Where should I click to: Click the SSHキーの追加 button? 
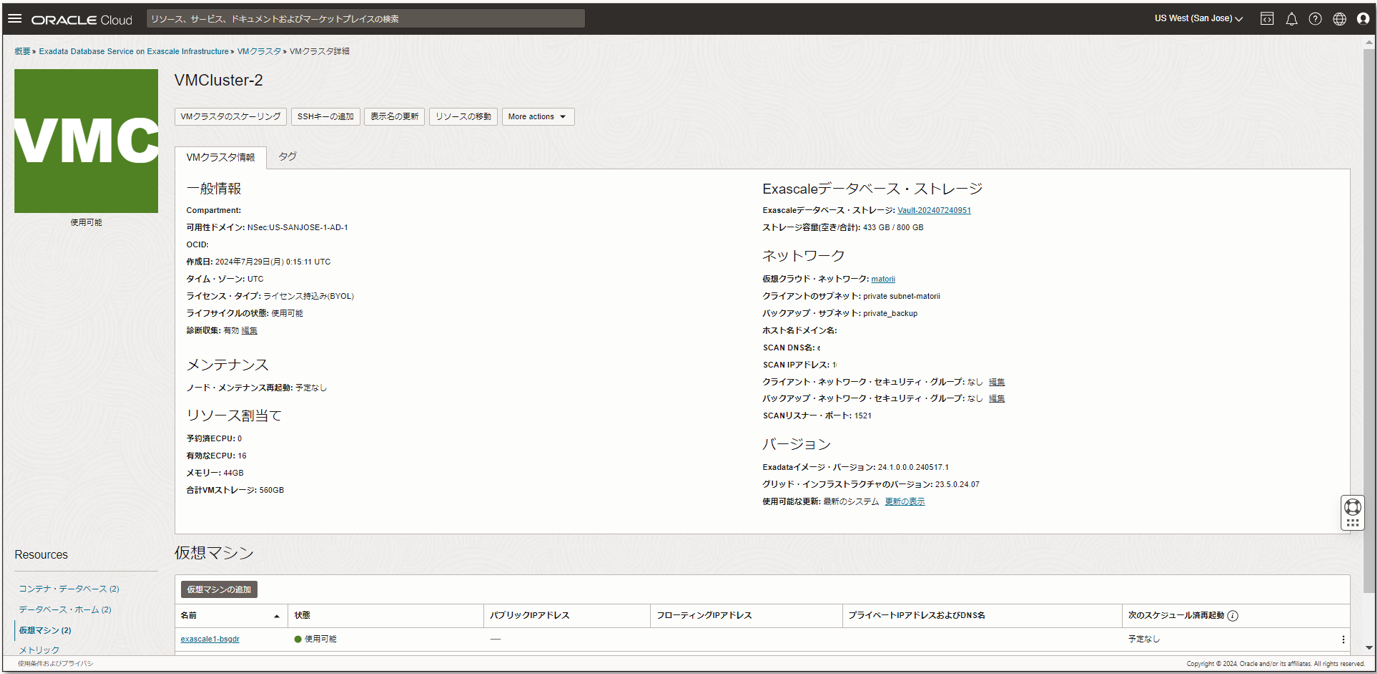click(326, 117)
